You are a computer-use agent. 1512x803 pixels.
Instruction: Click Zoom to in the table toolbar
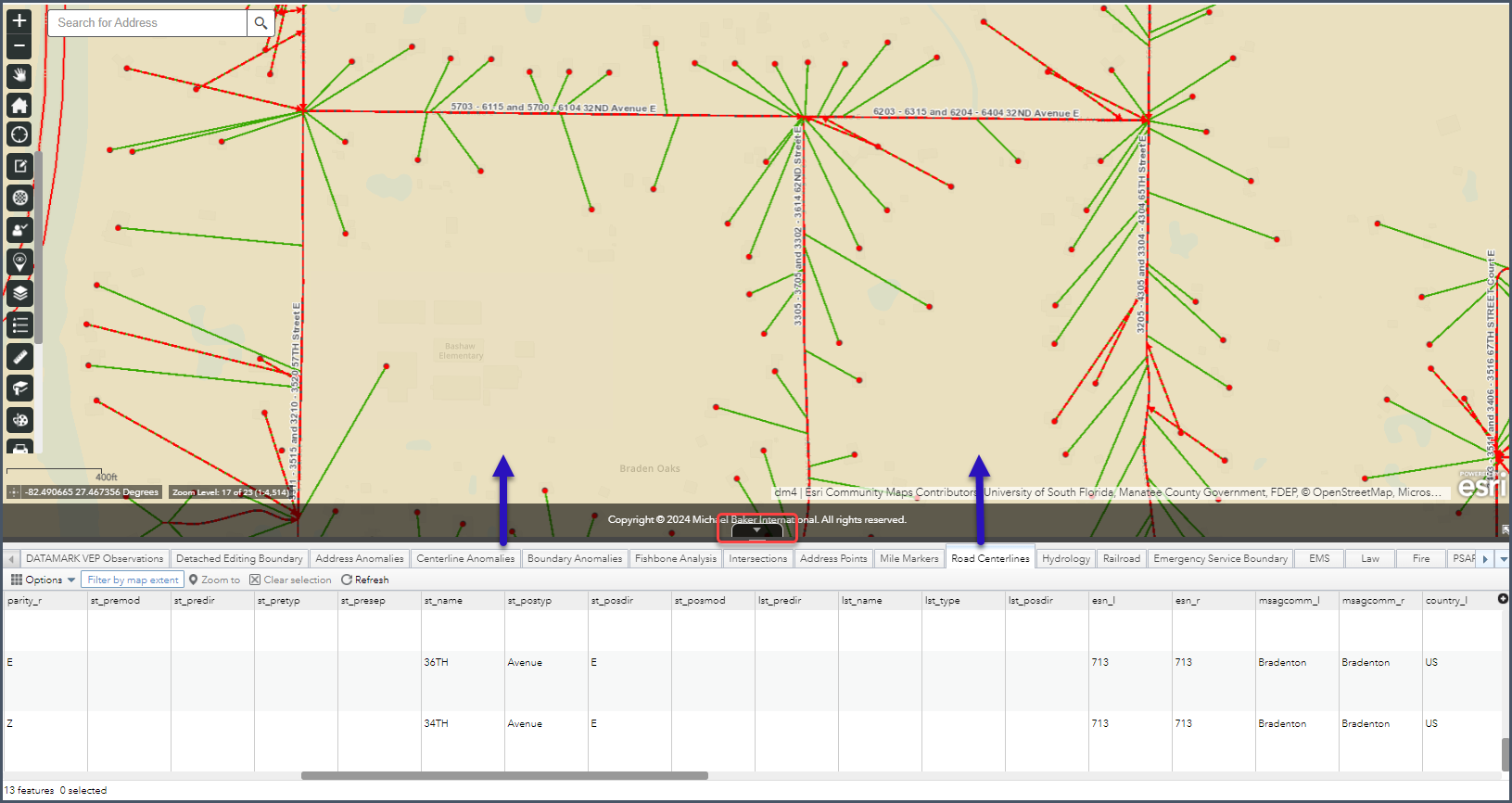tap(214, 580)
